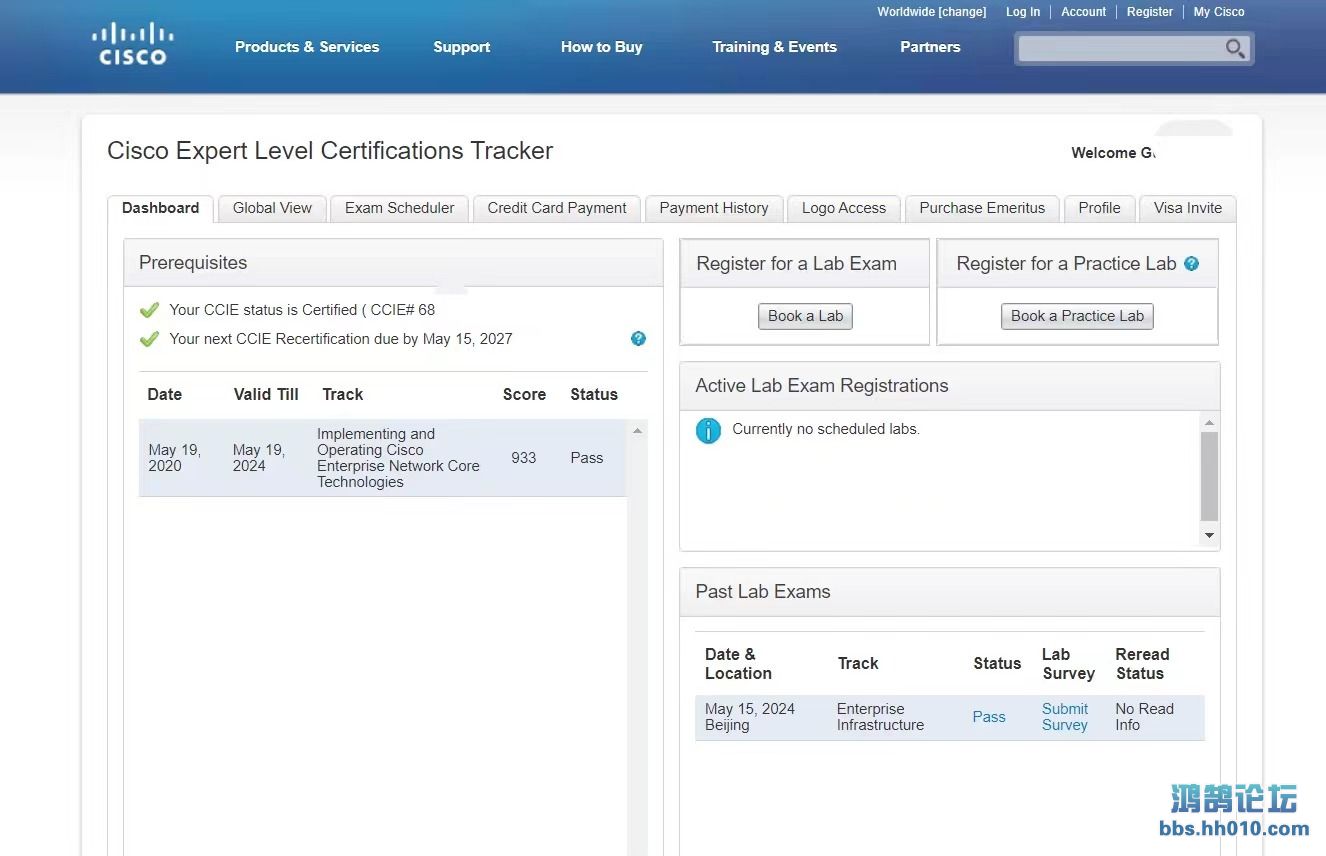Open the Credit Card Payment tab
This screenshot has width=1326, height=856.
[557, 208]
